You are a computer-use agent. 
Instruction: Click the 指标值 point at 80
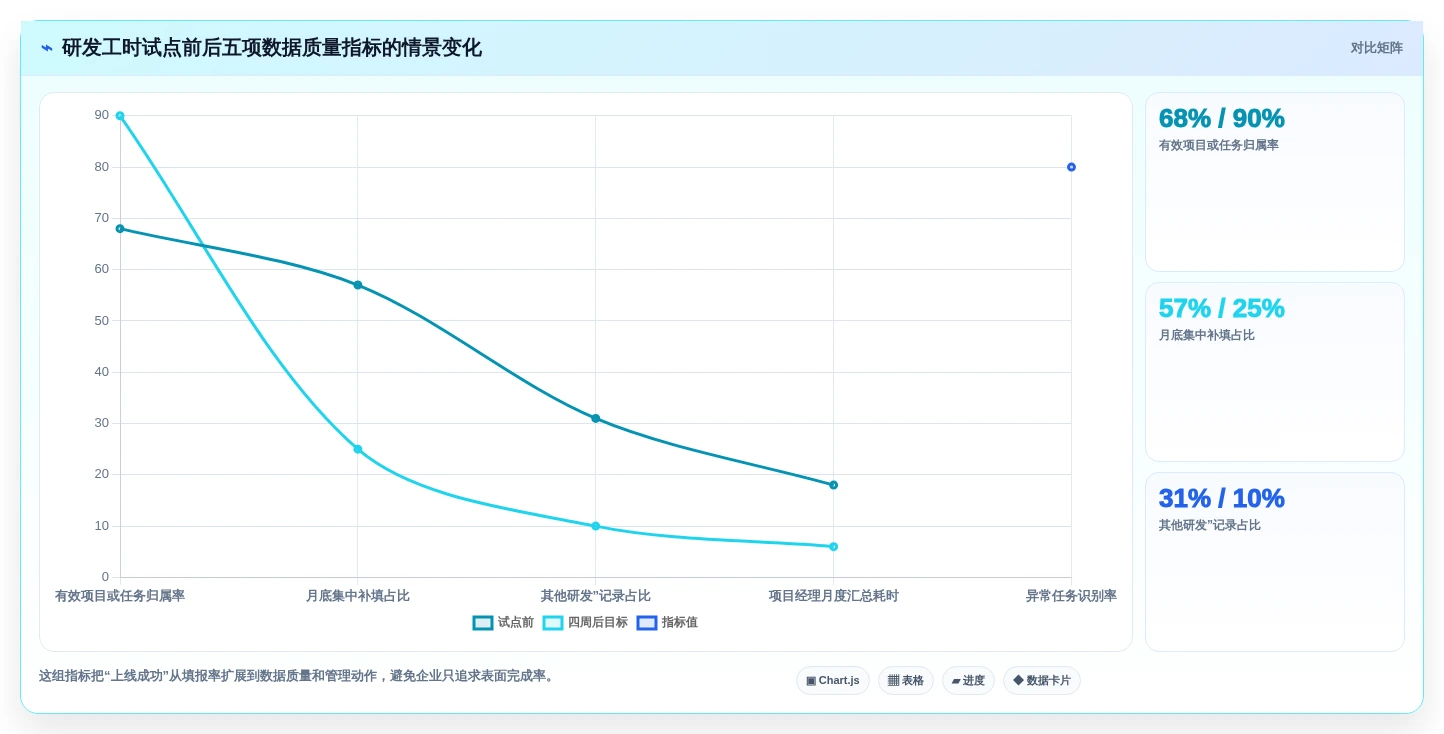(x=1071, y=167)
